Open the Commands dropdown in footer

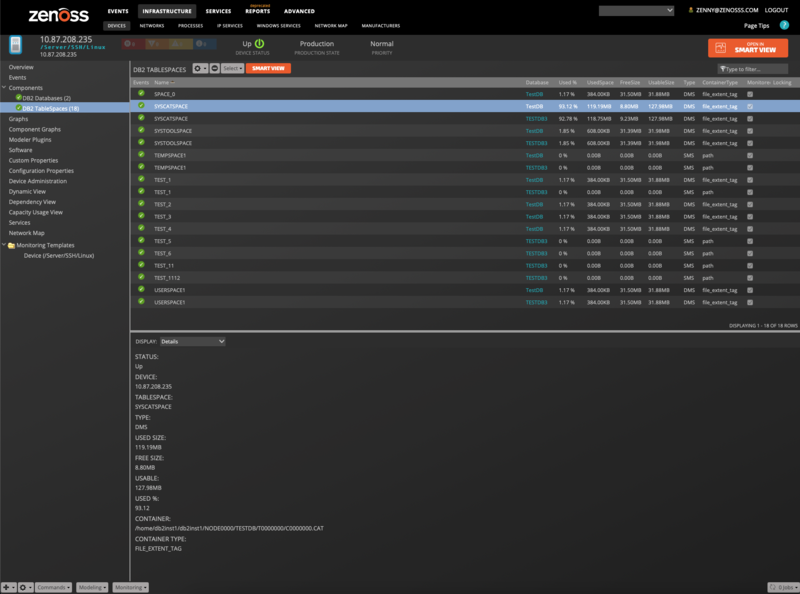(x=53, y=587)
